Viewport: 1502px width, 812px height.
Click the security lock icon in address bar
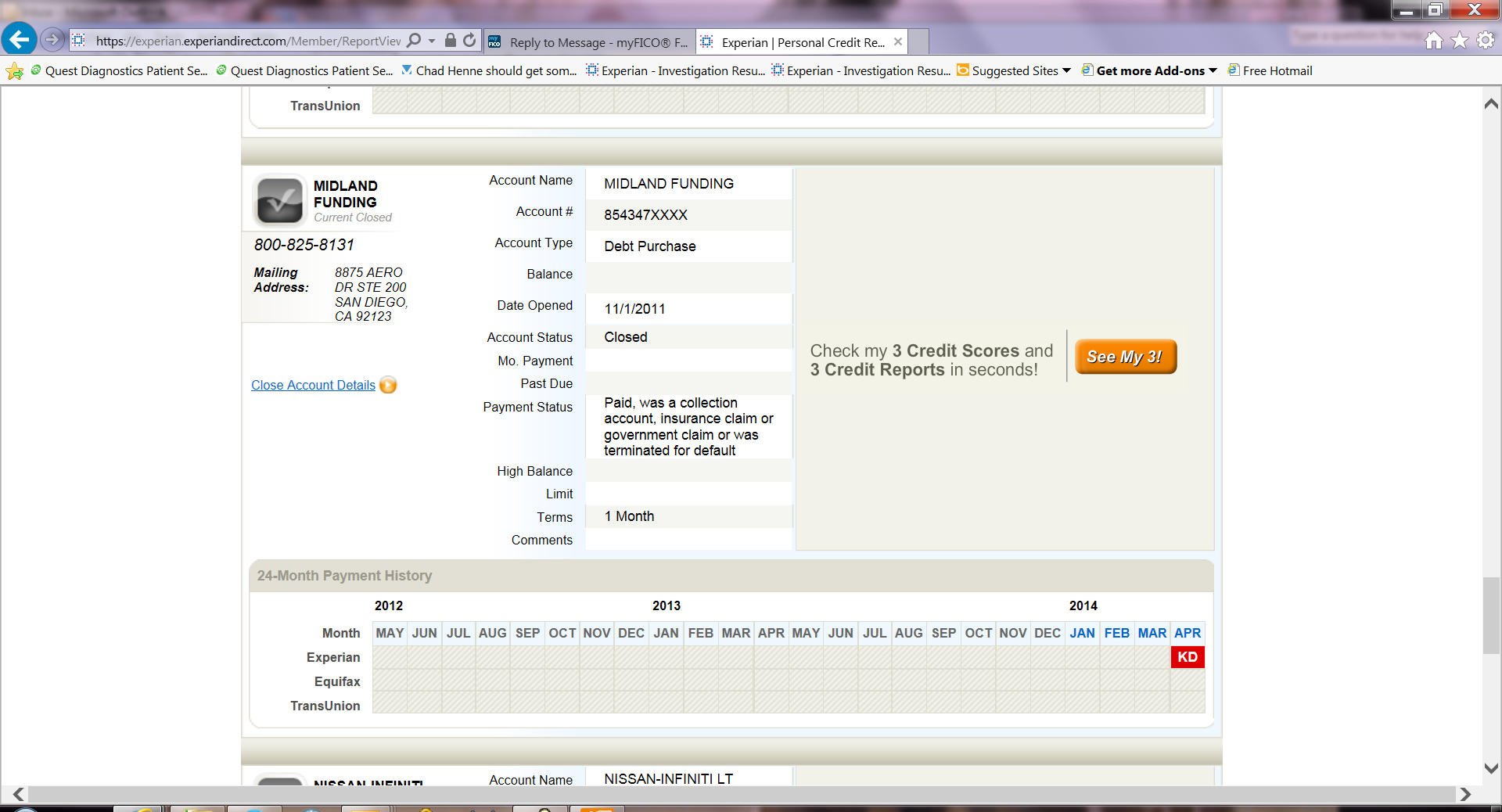pyautogui.click(x=451, y=40)
